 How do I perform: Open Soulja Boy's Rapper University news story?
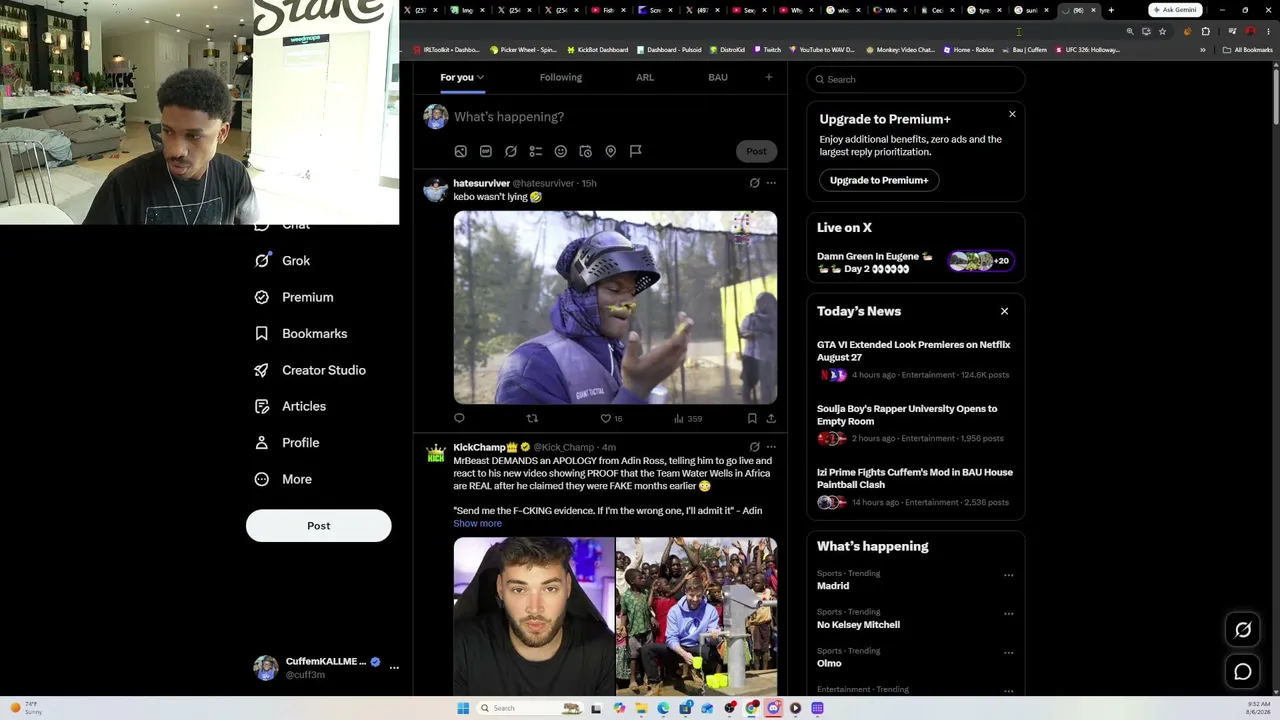point(915,423)
